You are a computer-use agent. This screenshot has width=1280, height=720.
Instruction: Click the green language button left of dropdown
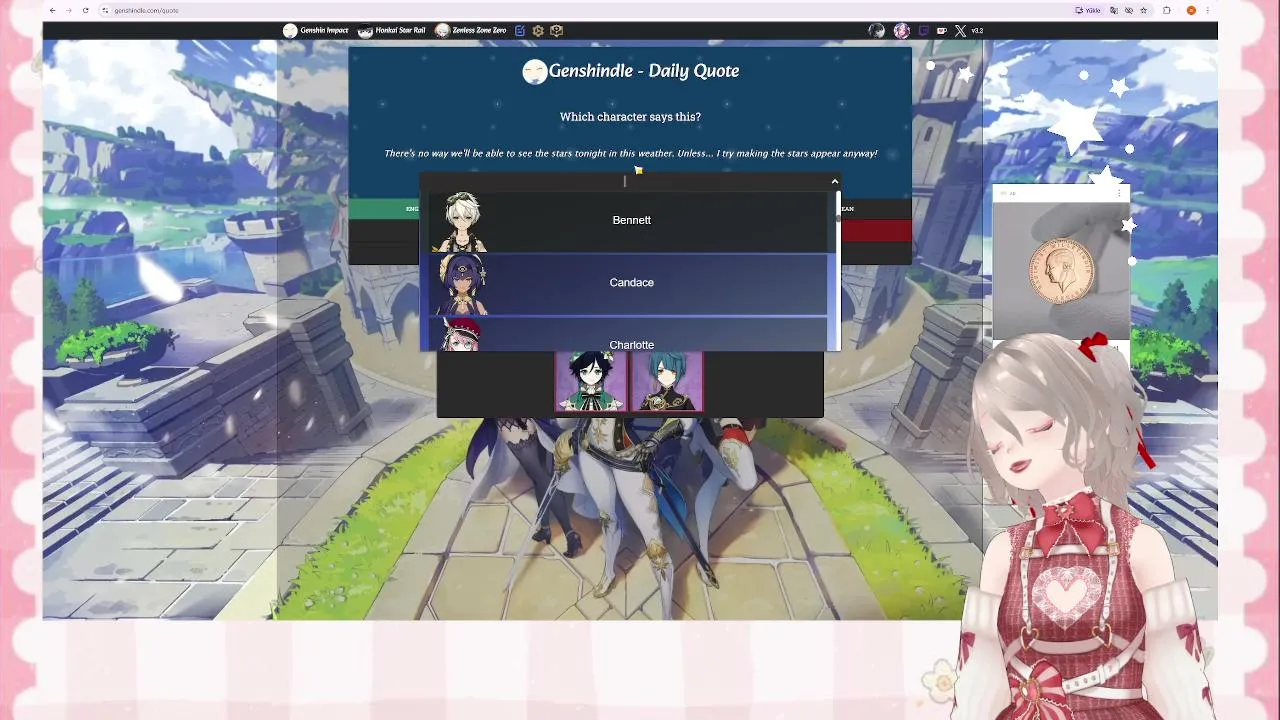384,208
